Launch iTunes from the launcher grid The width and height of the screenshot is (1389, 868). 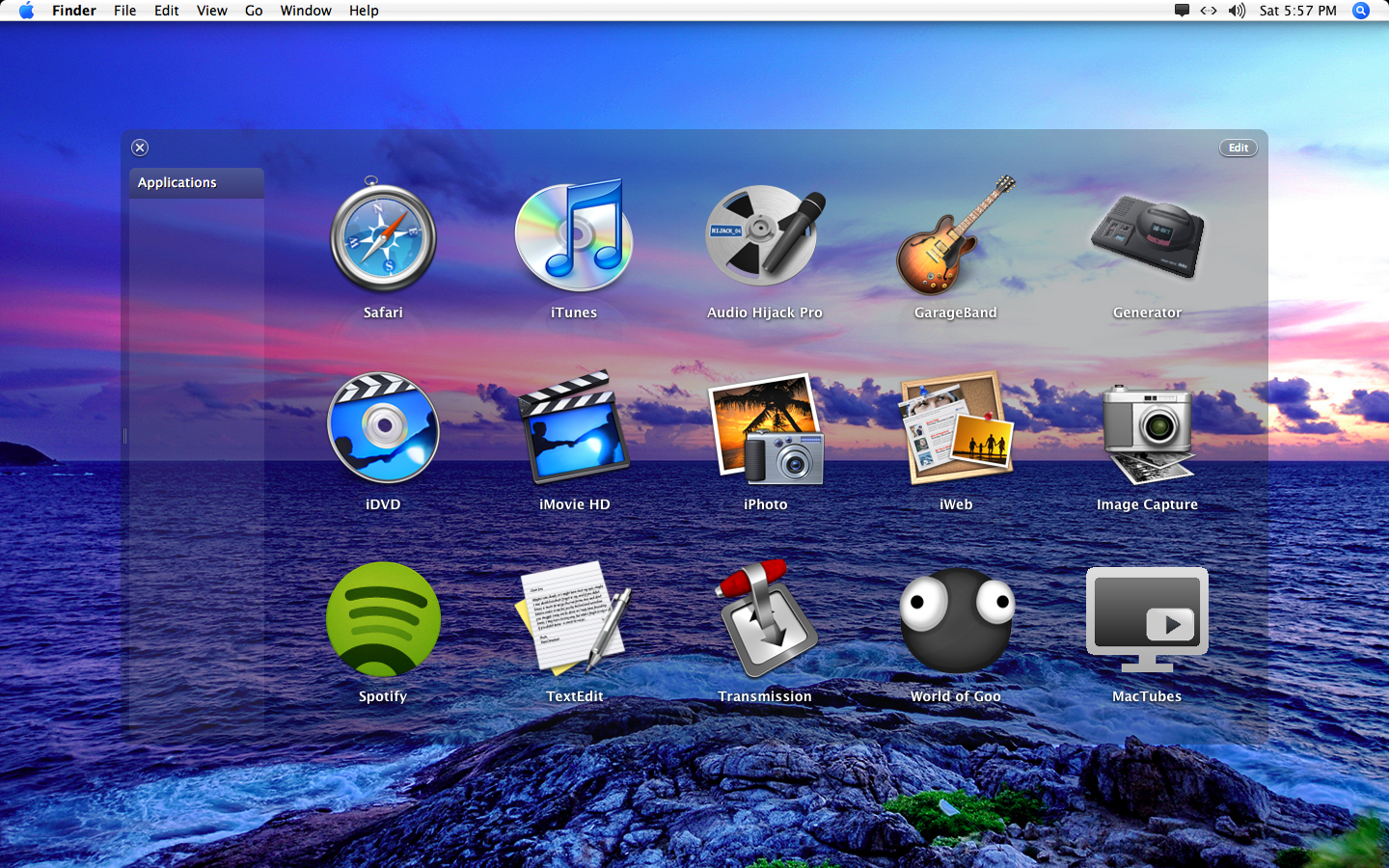click(x=574, y=235)
